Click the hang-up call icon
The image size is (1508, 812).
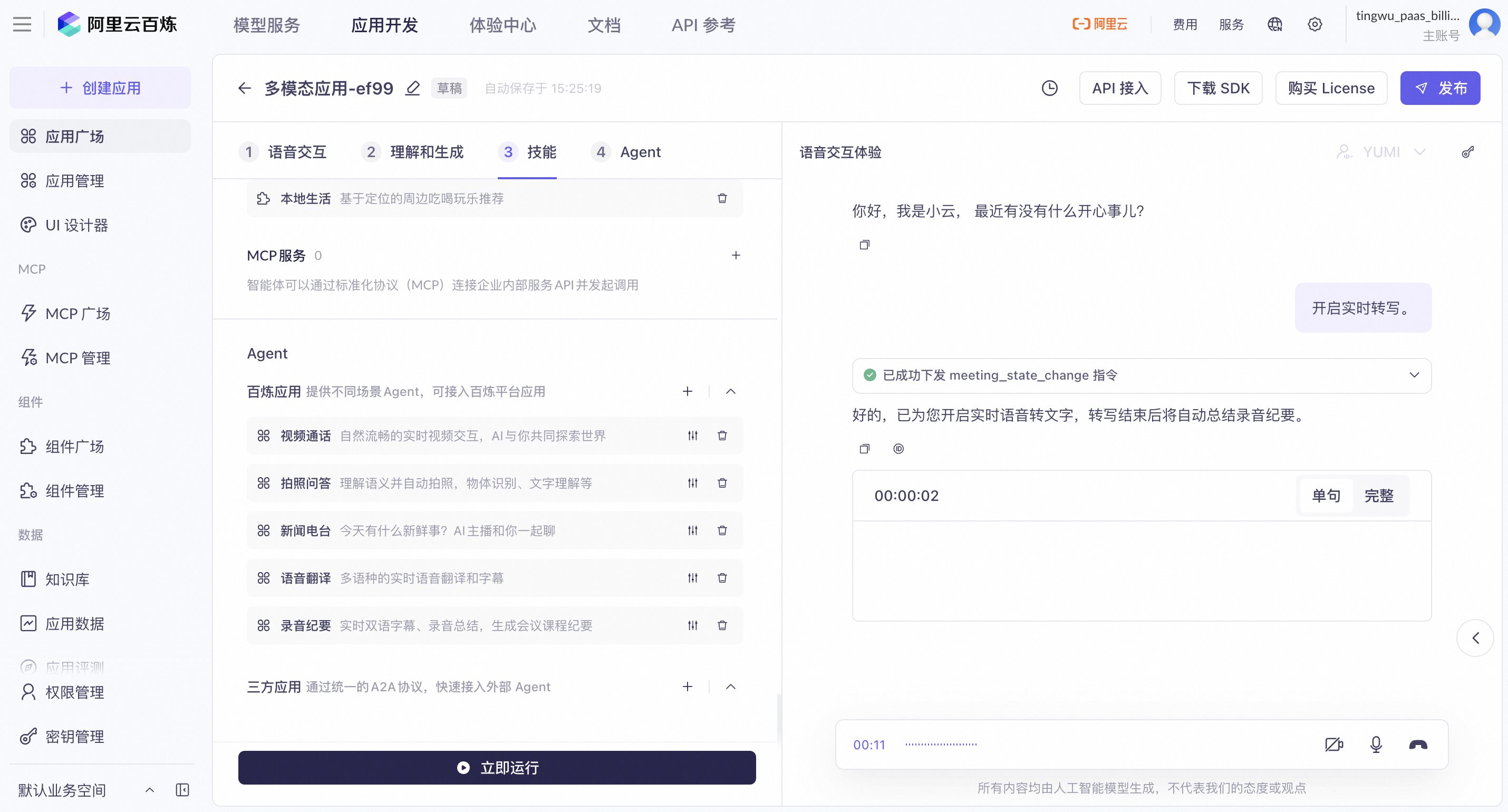coord(1417,744)
